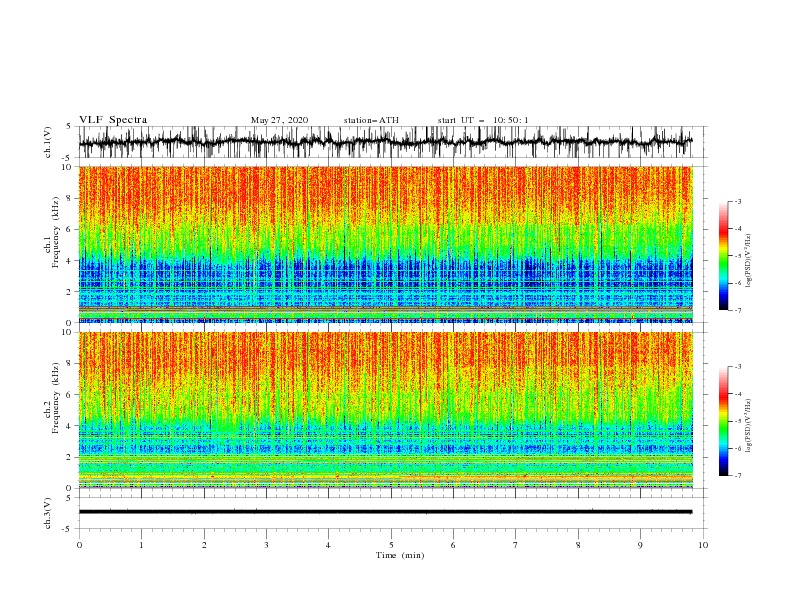Click the ch.2 color bar "-5" value
This screenshot has width=792, height=612.
click(x=738, y=421)
